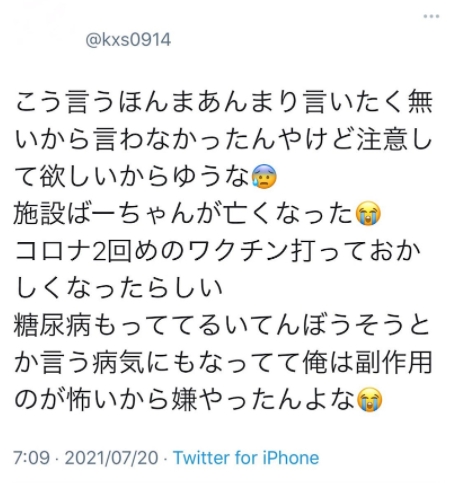Click the word コロナ in the tweet
Screen dimensions: 457x483
tap(53, 251)
